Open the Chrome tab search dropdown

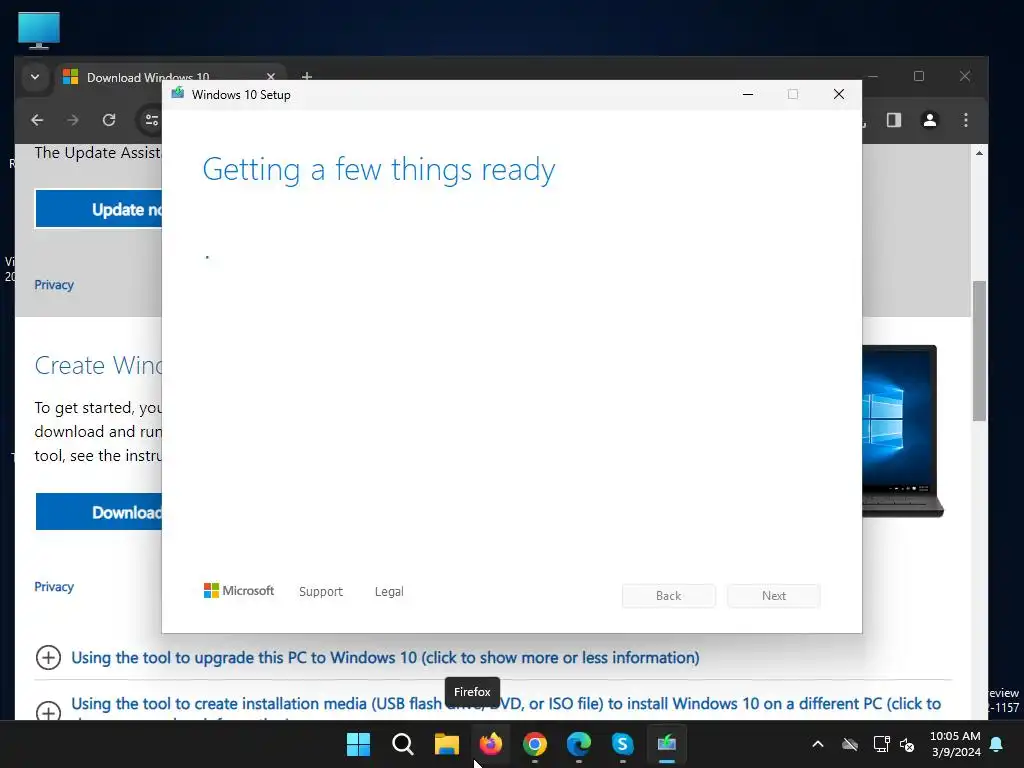click(x=35, y=77)
